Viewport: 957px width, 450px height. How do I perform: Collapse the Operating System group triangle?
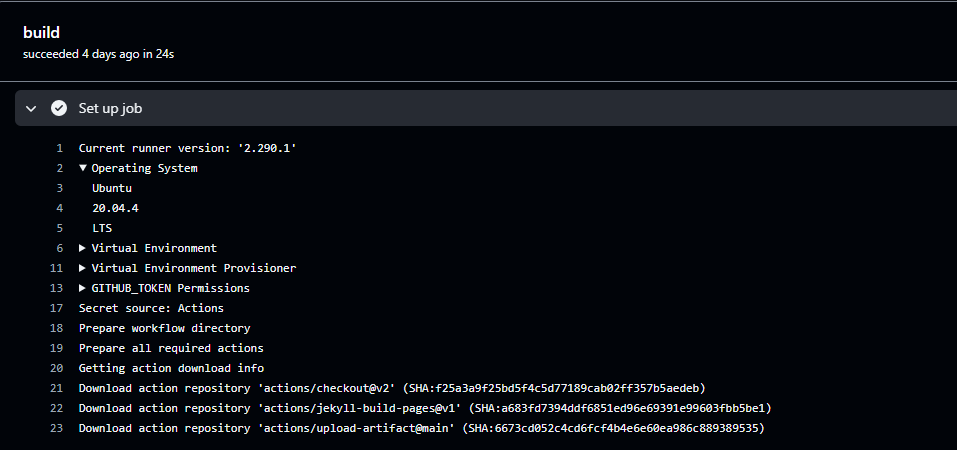pyautogui.click(x=83, y=168)
